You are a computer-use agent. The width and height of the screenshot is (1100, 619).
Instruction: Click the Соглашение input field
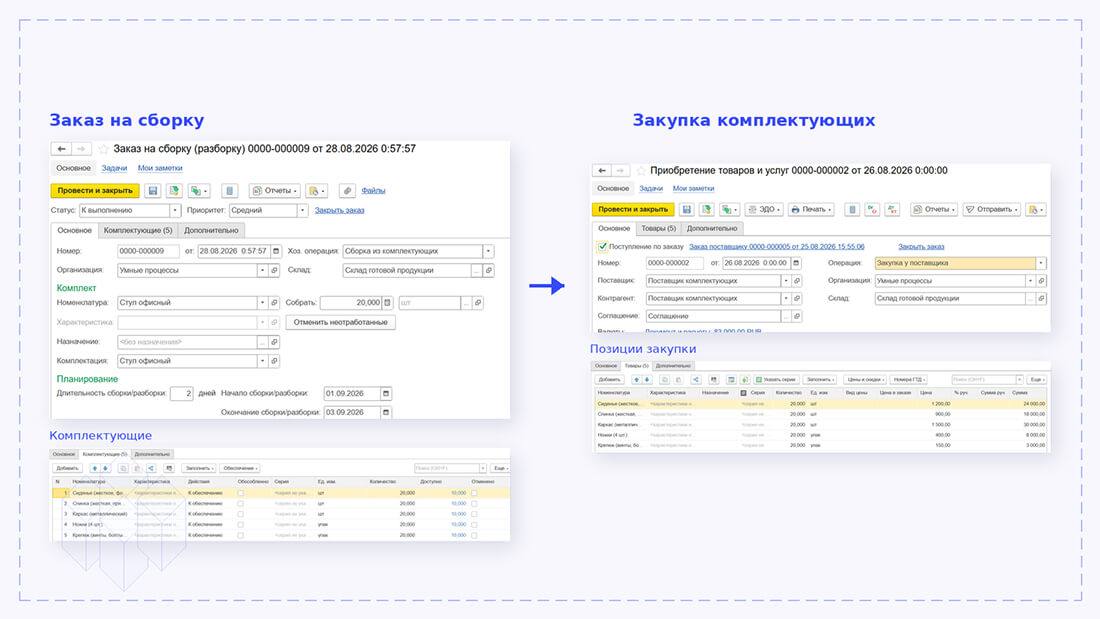click(713, 316)
